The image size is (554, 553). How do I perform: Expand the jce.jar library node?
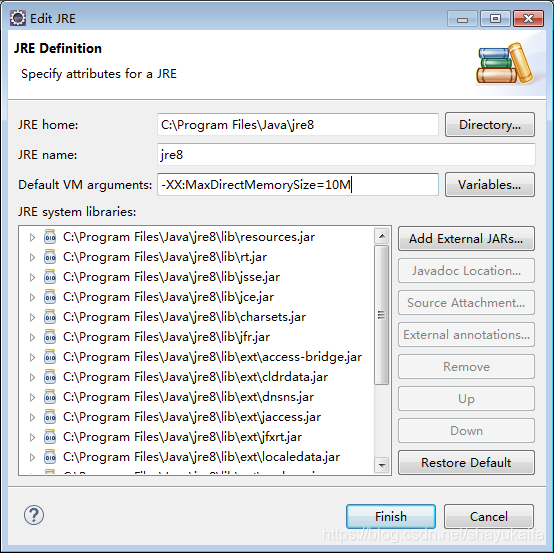coord(32,297)
